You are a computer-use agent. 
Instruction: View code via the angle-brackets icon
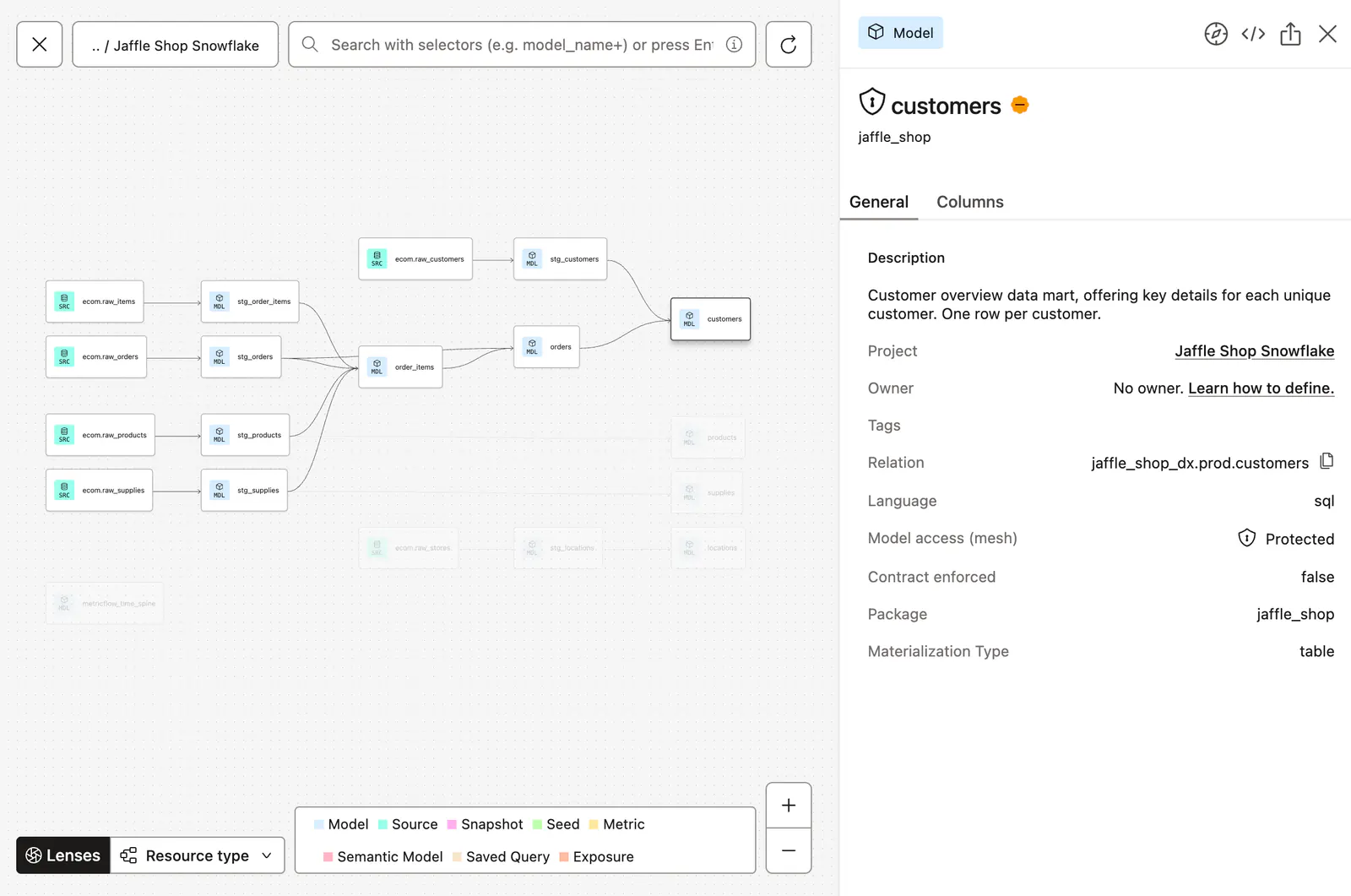pyautogui.click(x=1253, y=34)
